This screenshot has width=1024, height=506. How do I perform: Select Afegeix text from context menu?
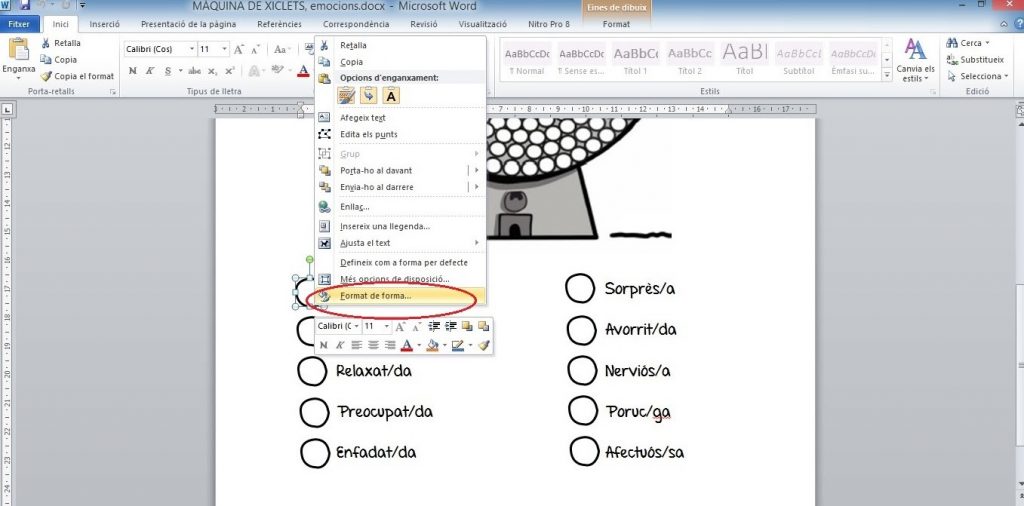click(x=362, y=118)
